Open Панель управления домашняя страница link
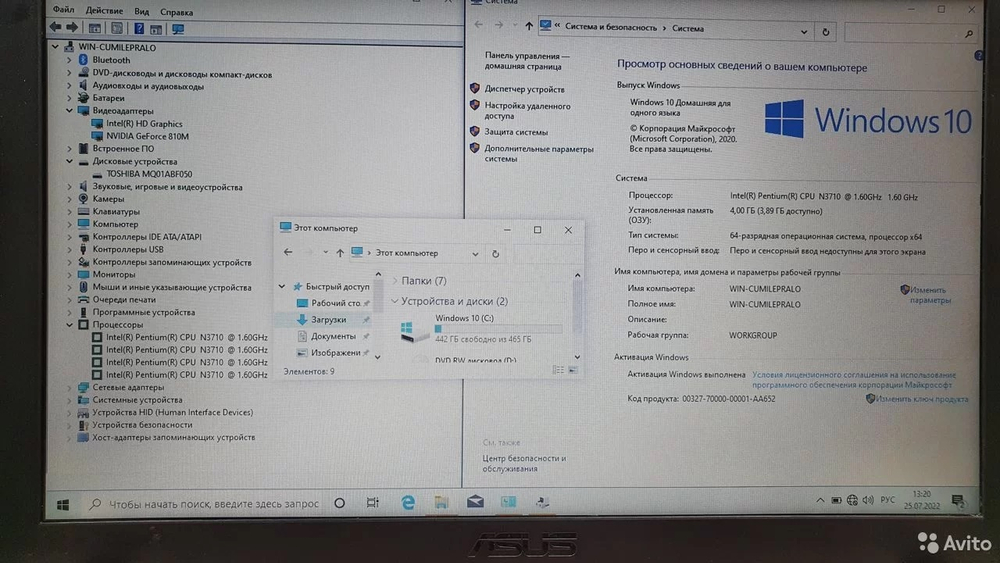The image size is (1000, 563). [527, 61]
